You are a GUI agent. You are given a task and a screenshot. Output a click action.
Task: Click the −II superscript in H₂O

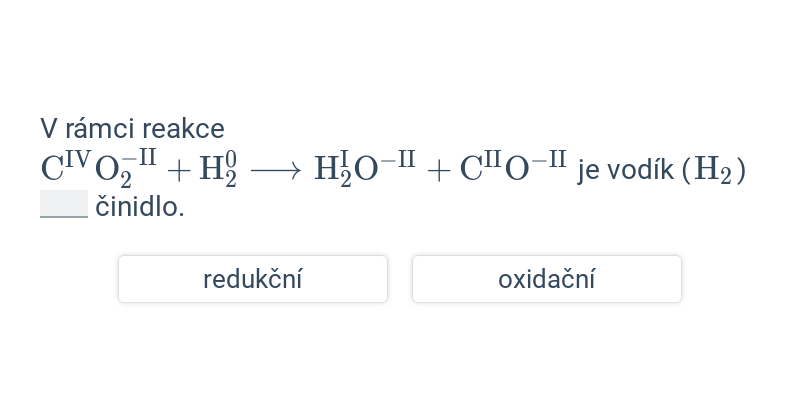coord(398,159)
